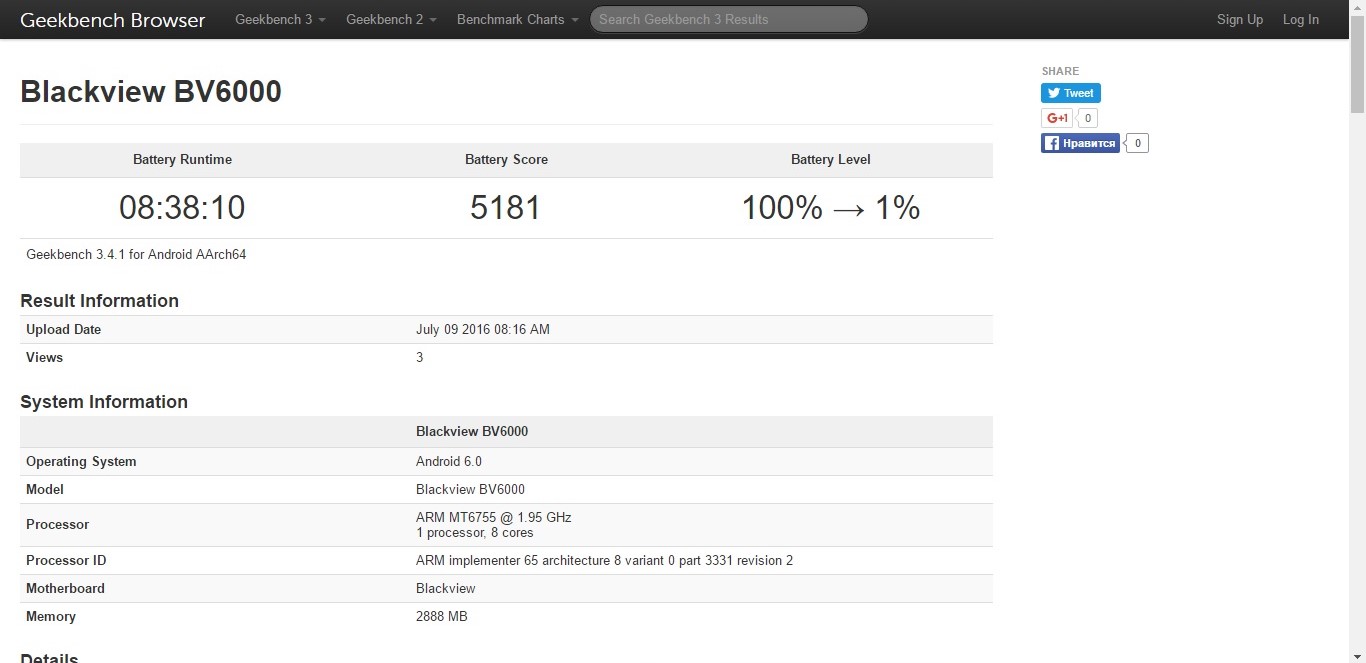Click the Battery Runtime column header
Image resolution: width=1366 pixels, height=663 pixels.
click(x=182, y=159)
